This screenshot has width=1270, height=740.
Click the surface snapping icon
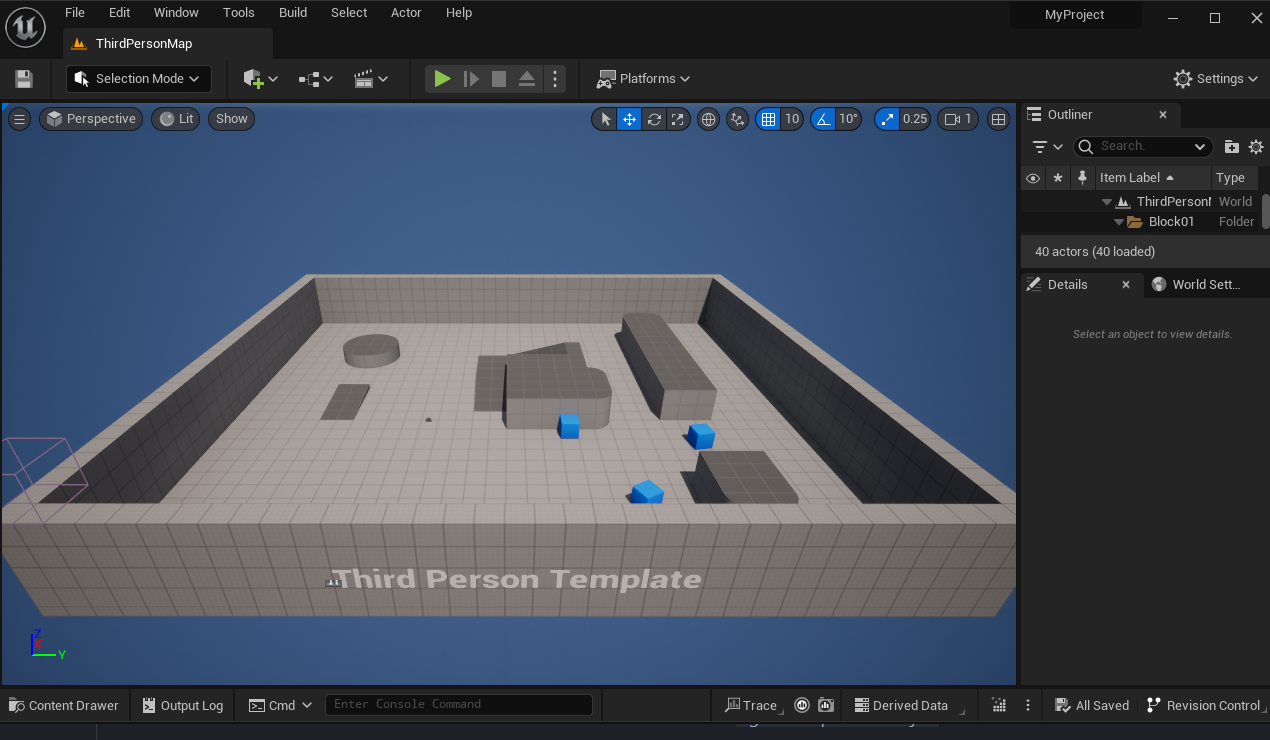point(738,119)
